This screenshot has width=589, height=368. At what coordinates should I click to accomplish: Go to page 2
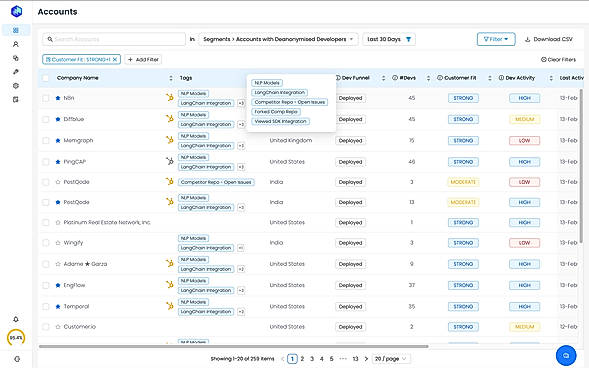click(302, 359)
